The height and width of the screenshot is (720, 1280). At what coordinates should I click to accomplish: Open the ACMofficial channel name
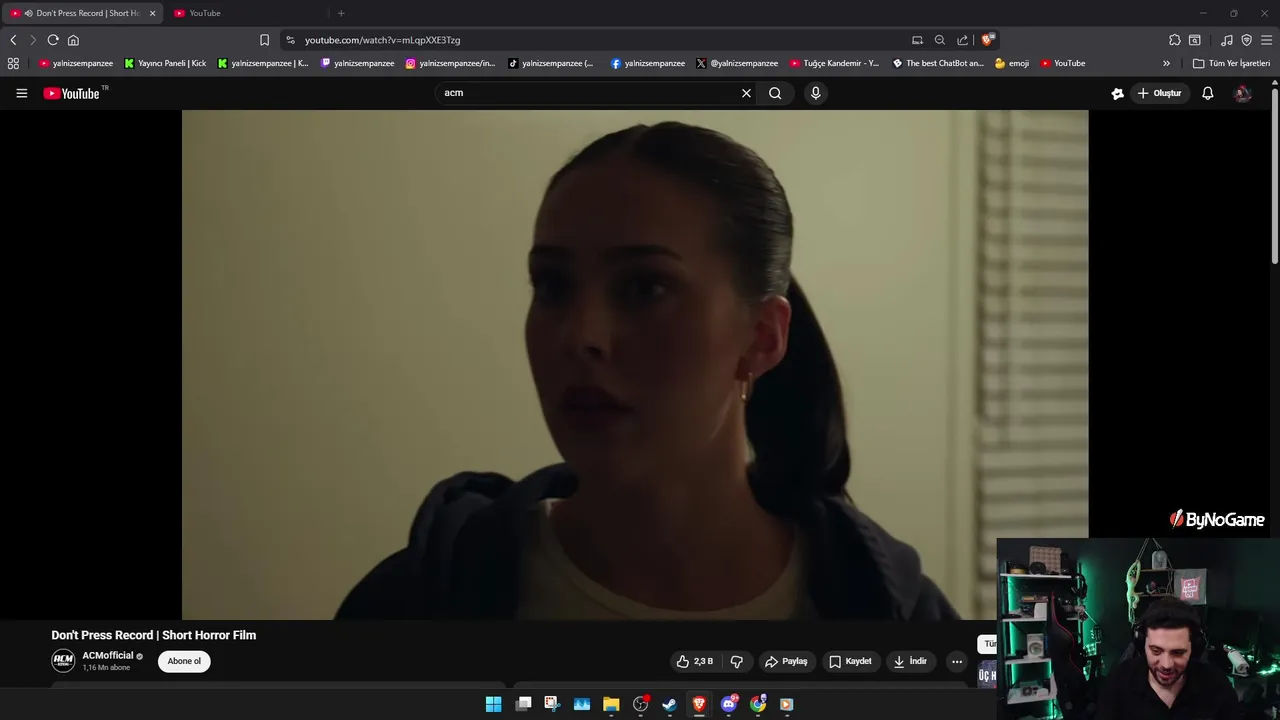108,656
